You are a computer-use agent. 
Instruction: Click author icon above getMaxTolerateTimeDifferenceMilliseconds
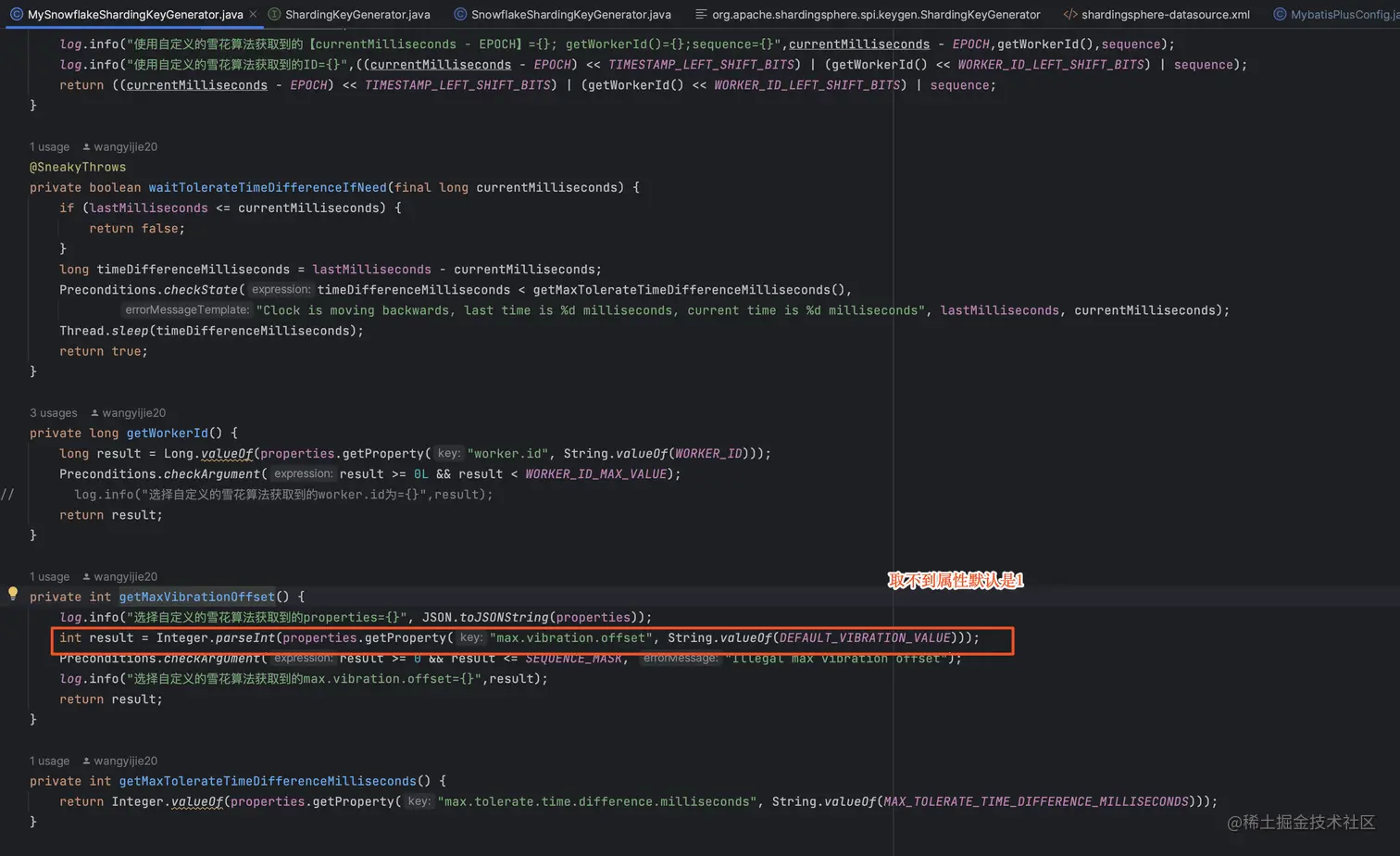[x=86, y=762]
